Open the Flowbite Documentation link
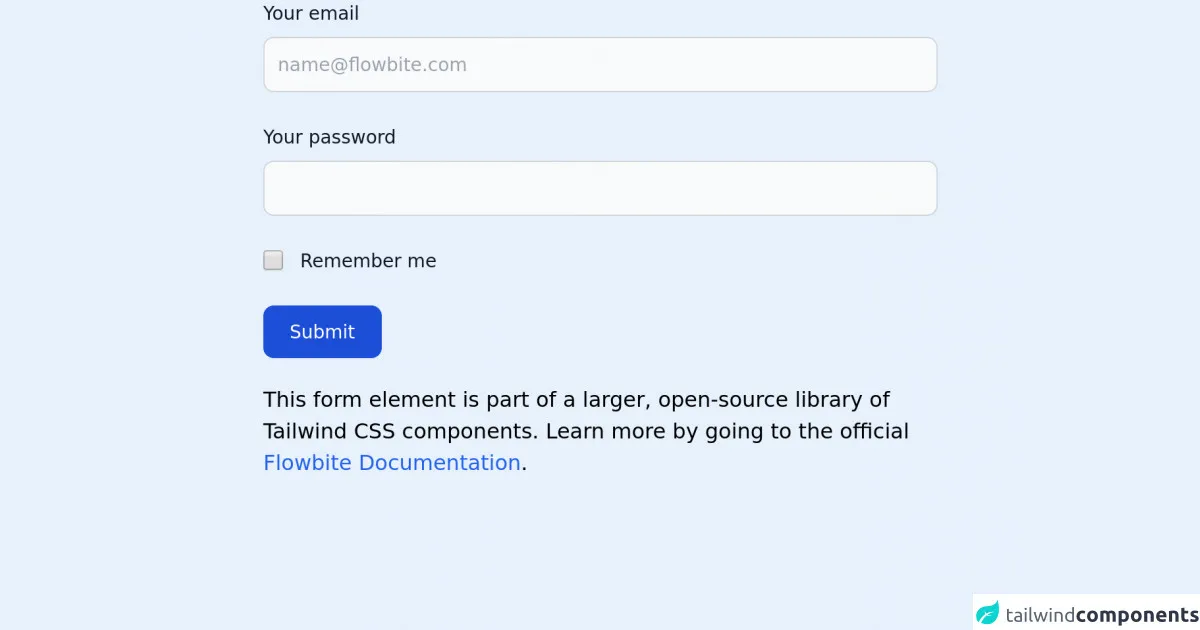This screenshot has height=630, width=1200. tap(391, 463)
